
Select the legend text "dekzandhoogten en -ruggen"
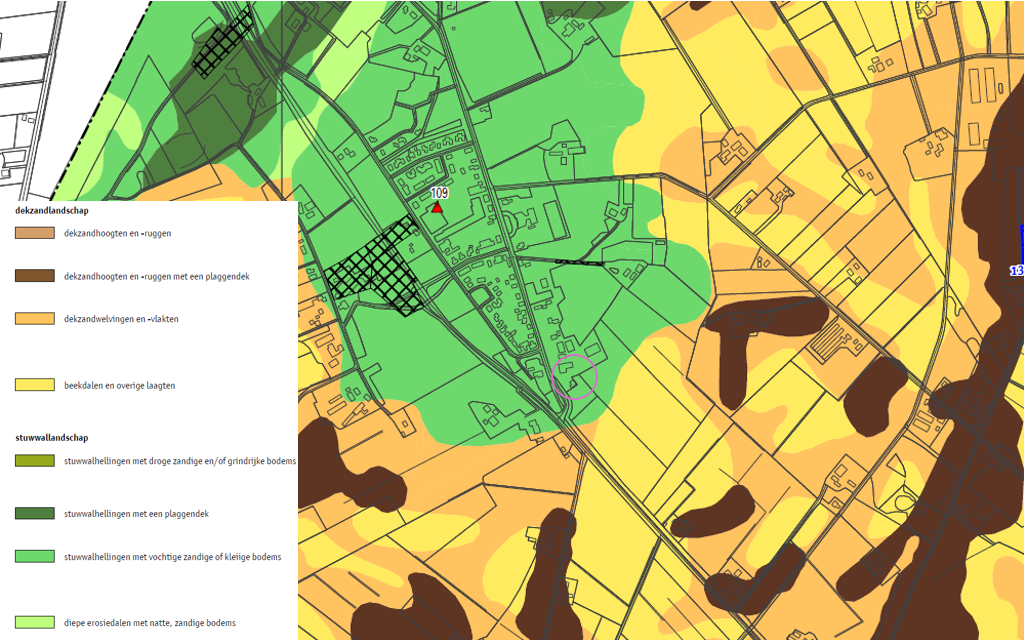(118, 233)
